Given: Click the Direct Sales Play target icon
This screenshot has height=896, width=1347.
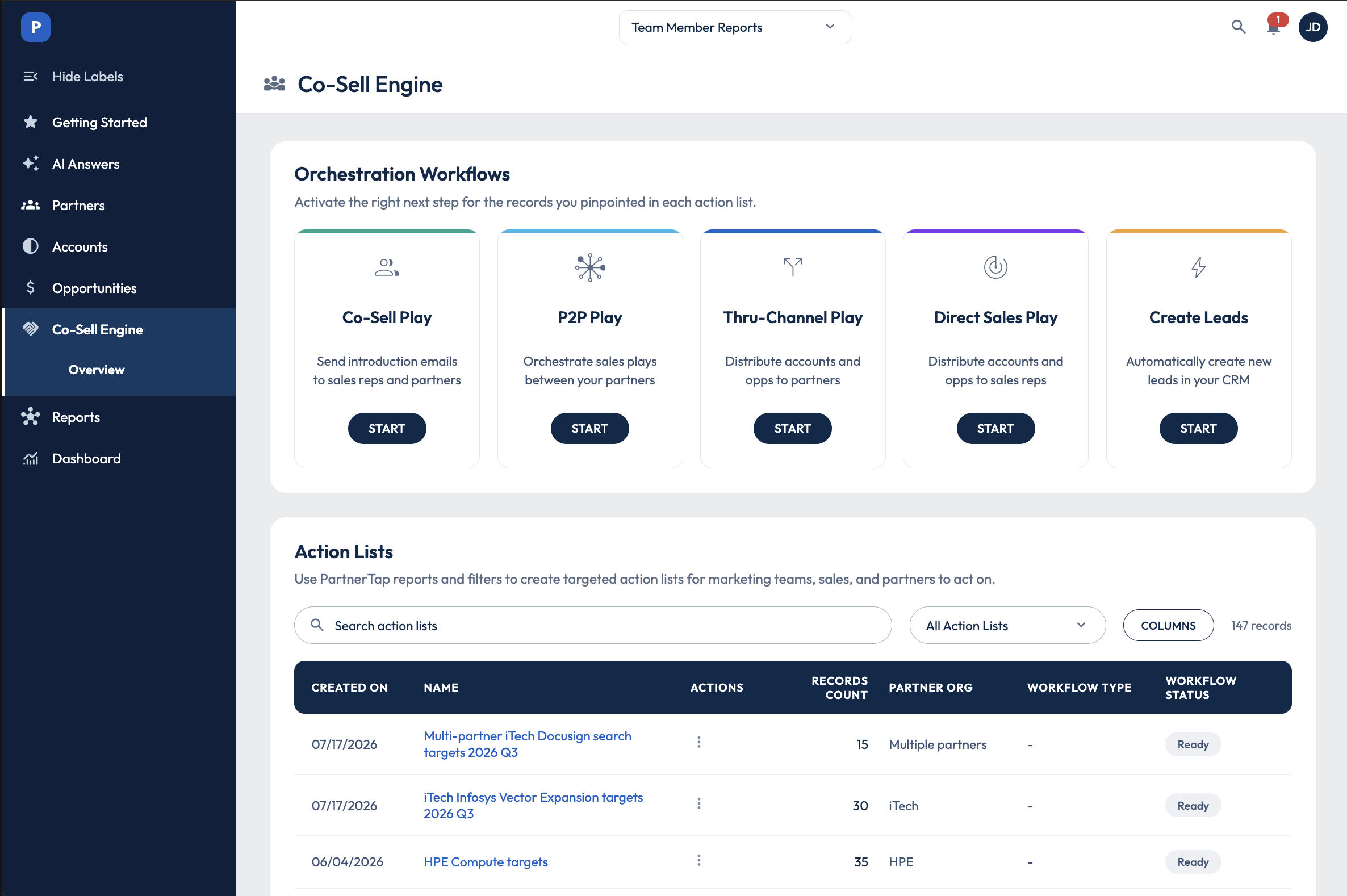Looking at the screenshot, I should pos(995,267).
